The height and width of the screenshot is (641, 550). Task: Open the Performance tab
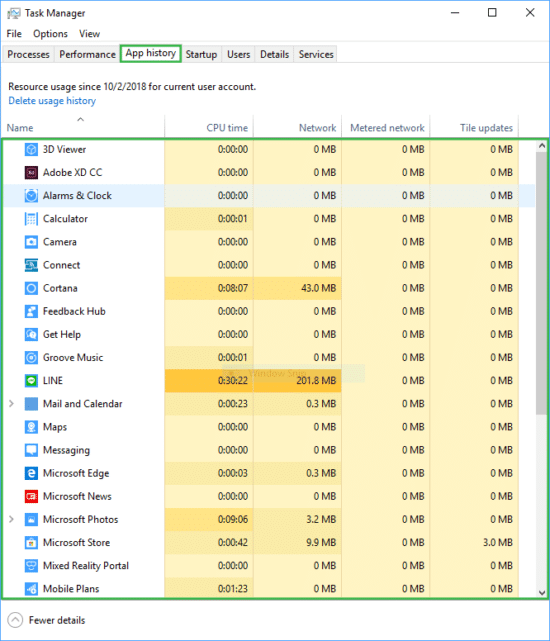(88, 54)
